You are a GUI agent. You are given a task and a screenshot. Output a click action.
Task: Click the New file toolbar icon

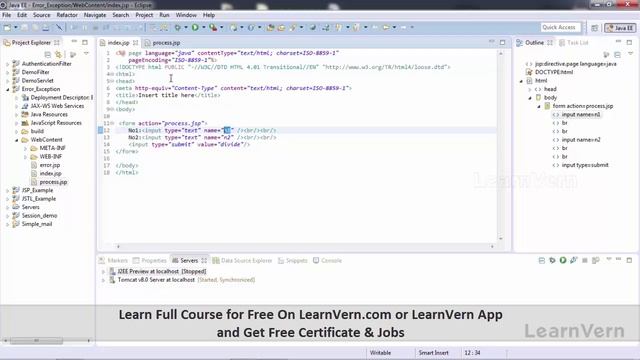pyautogui.click(x=7, y=27)
